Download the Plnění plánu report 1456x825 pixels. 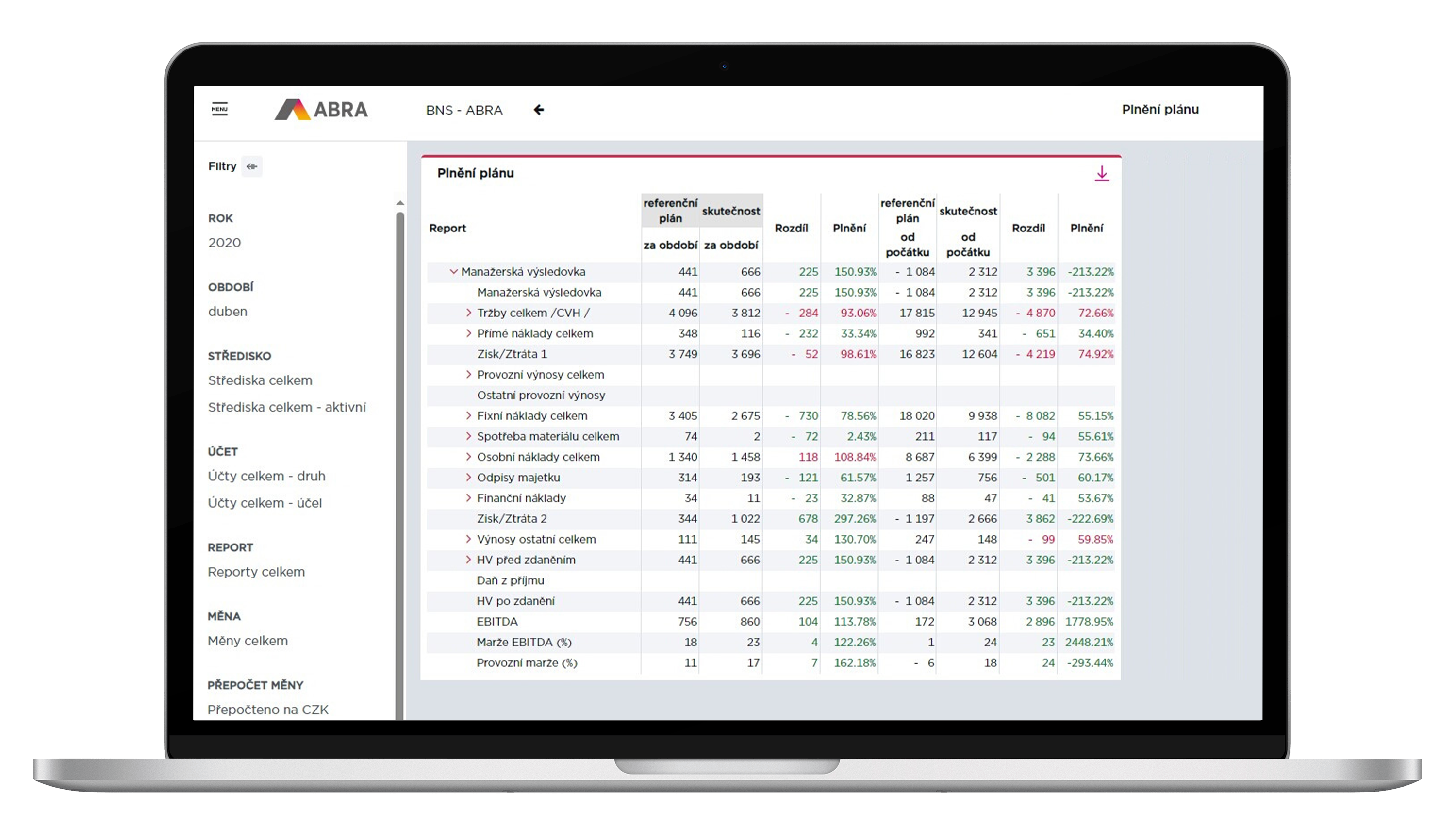pos(1101,173)
